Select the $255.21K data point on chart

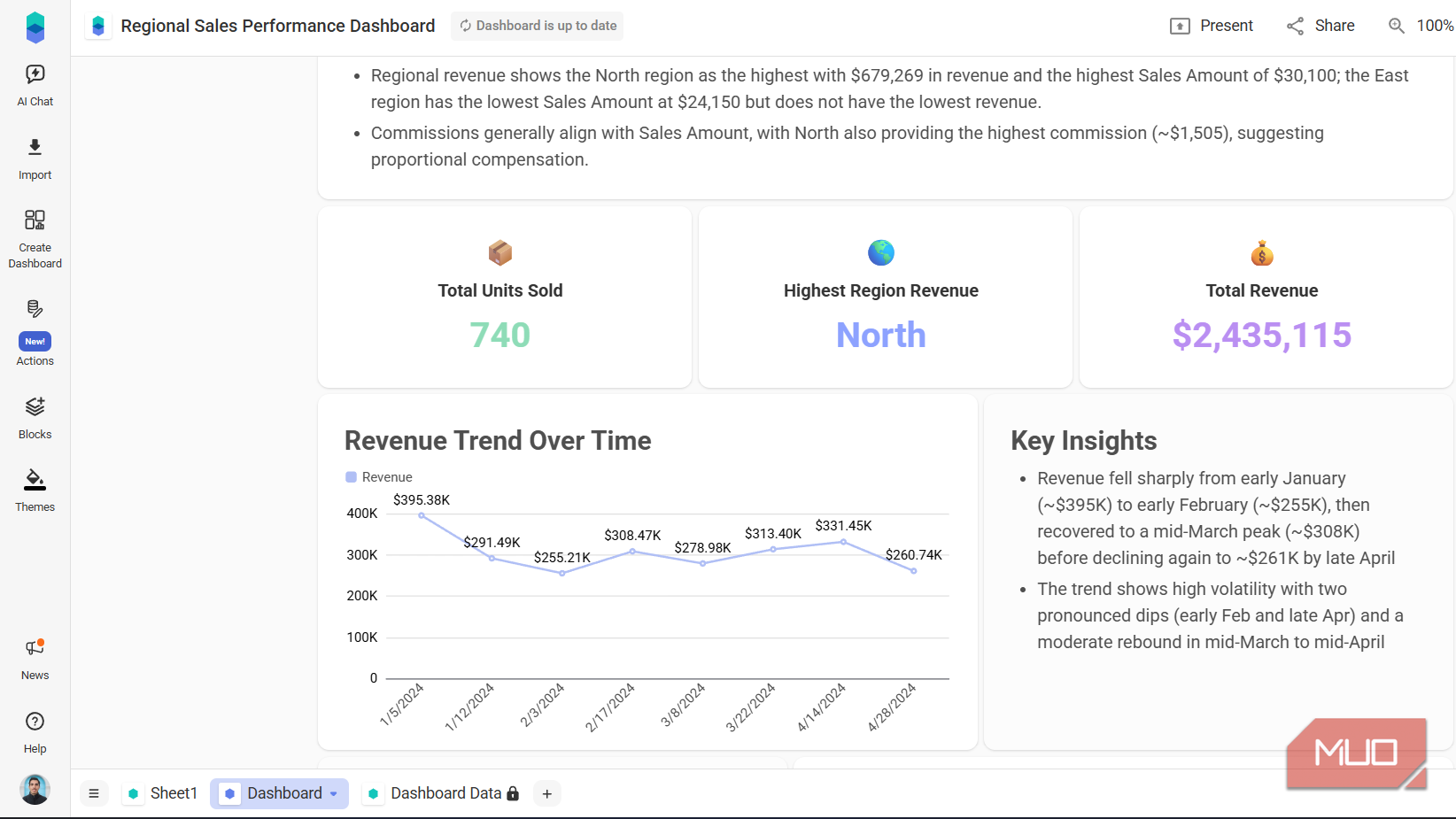562,574
